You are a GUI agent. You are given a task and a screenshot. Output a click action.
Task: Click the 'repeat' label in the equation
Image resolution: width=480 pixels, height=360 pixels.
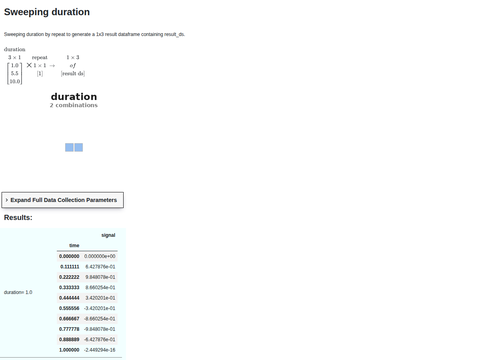(40, 57)
